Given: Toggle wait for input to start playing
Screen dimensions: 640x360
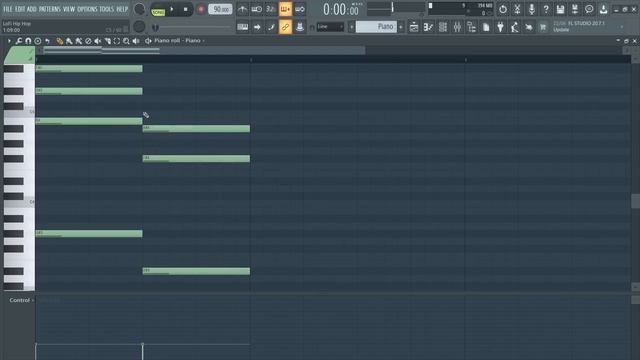Looking at the screenshot, I should point(257,9).
